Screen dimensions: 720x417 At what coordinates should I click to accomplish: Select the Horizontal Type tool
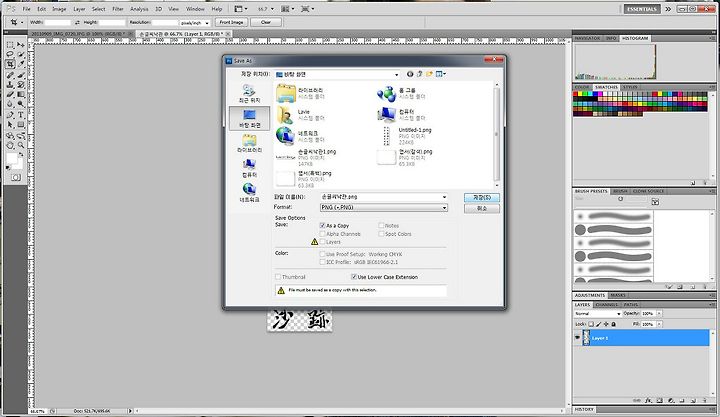pyautogui.click(x=21, y=115)
